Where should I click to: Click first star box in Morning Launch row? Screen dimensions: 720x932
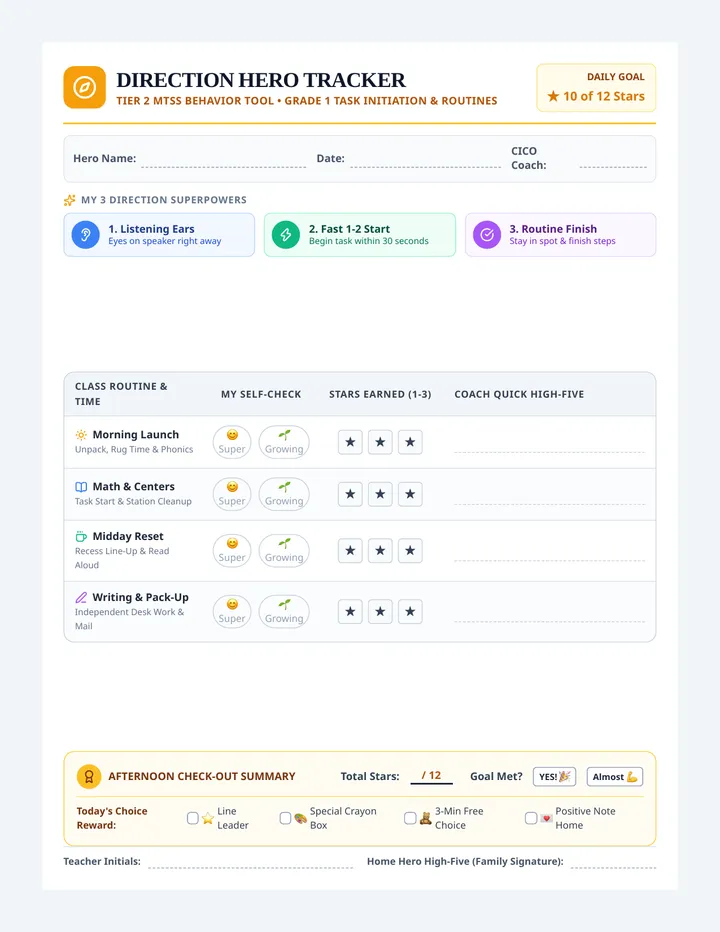click(350, 442)
